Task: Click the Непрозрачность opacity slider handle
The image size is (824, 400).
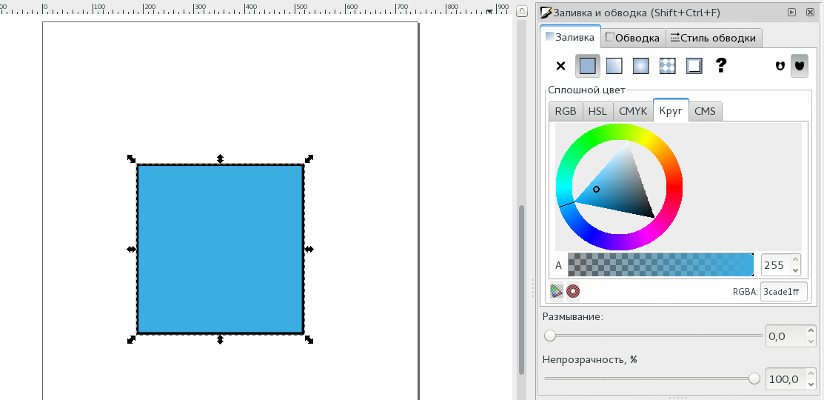Action: [x=754, y=378]
